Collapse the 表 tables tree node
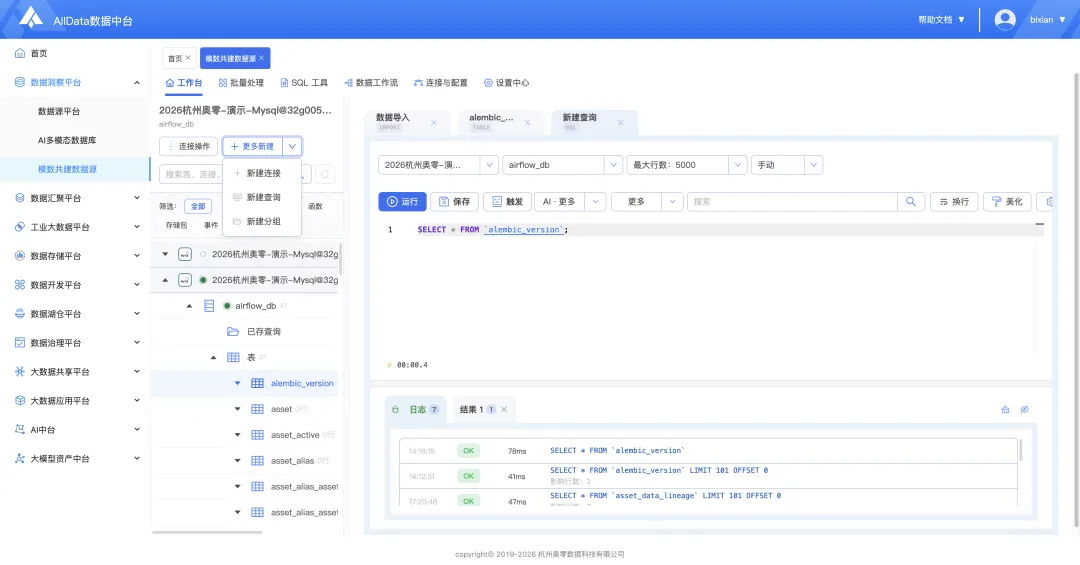The width and height of the screenshot is (1080, 565). 214,358
